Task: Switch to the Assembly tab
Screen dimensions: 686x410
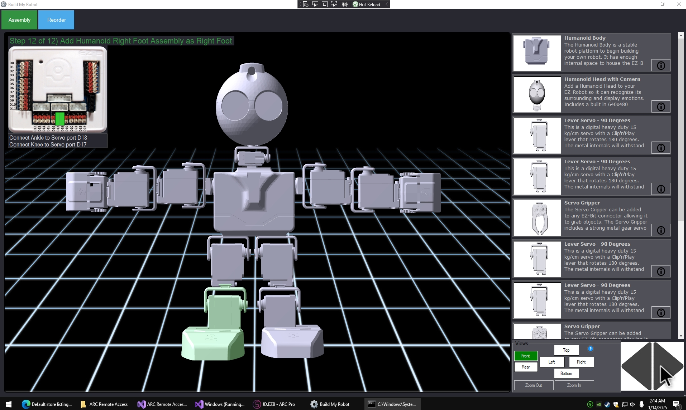Action: (19, 20)
